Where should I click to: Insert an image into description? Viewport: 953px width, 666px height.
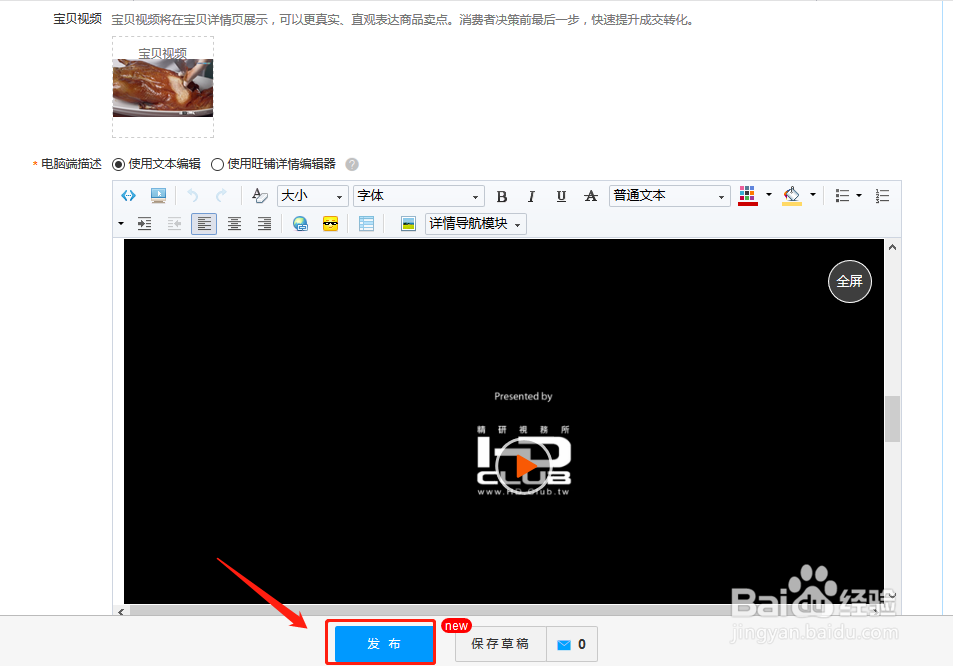[x=408, y=224]
